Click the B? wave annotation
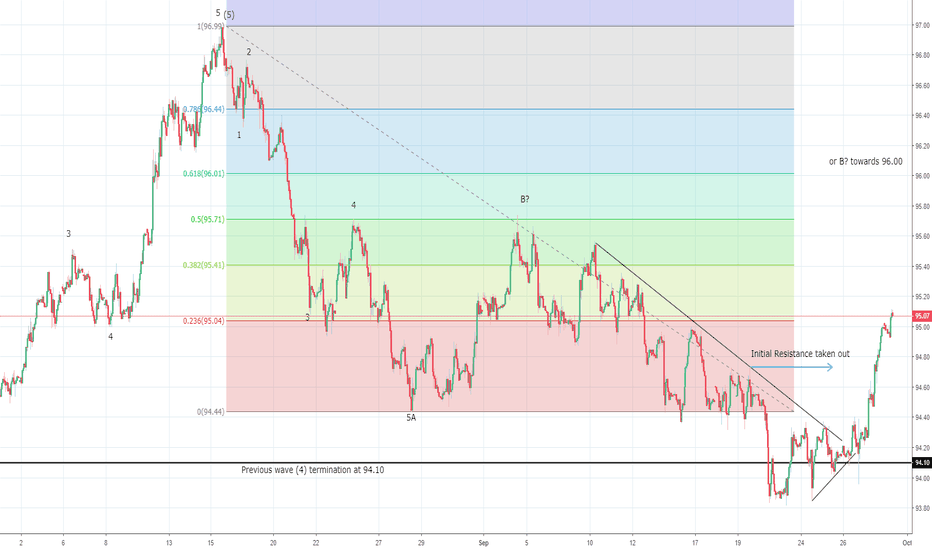Image resolution: width=932 pixels, height=550 pixels. click(x=525, y=200)
